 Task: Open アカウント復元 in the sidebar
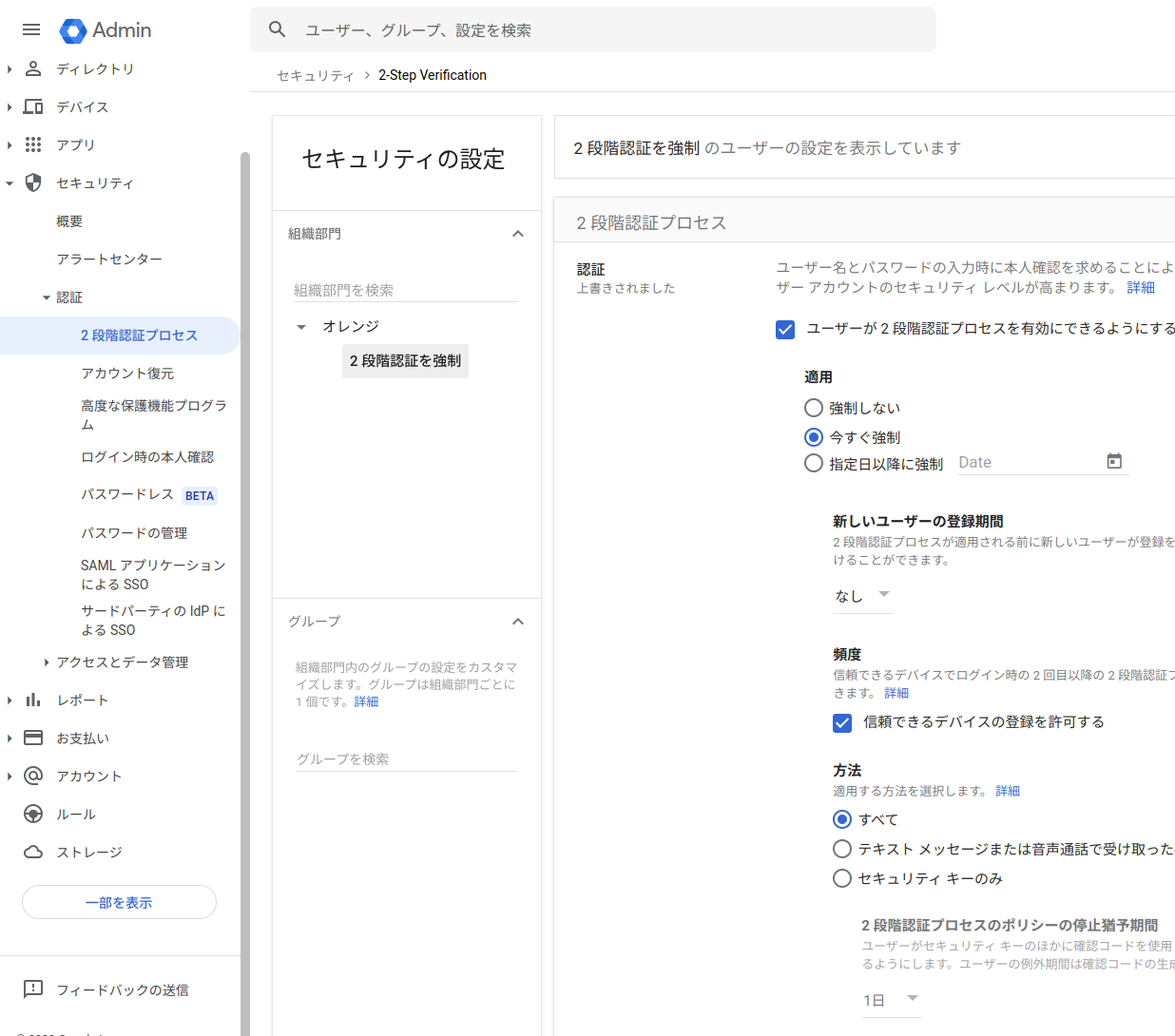[x=127, y=374]
